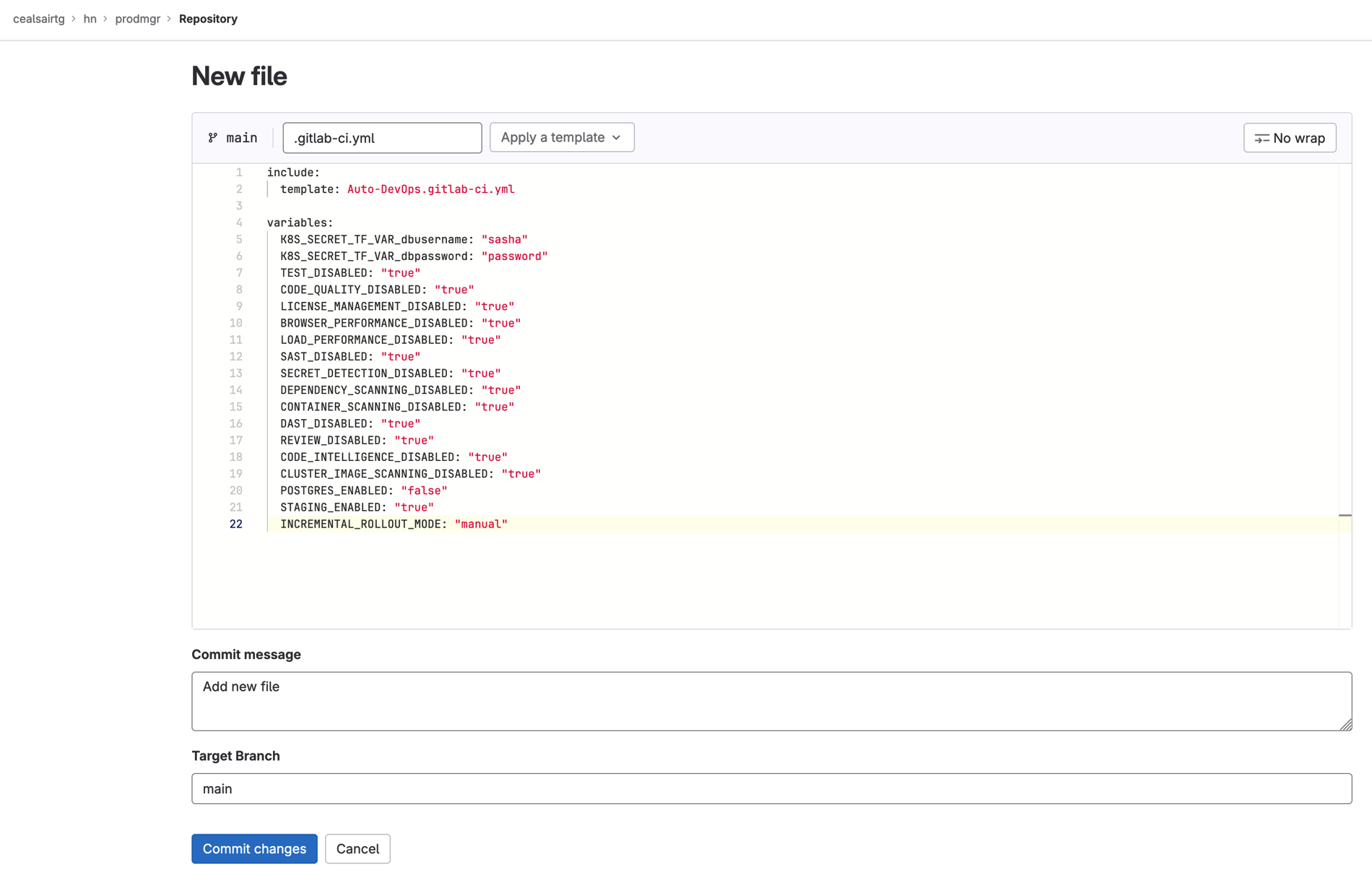Open the Repository breadcrumb tab

[x=208, y=19]
